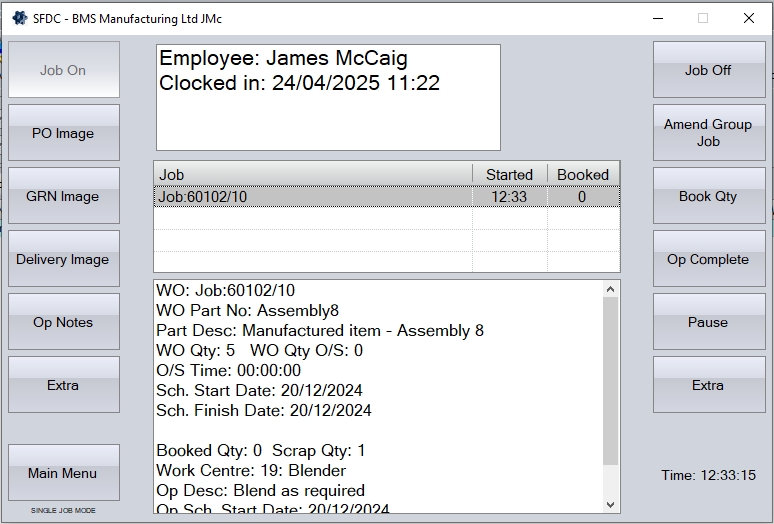Open Amend Group Job
Viewport: 774px width, 524px height.
pos(708,133)
